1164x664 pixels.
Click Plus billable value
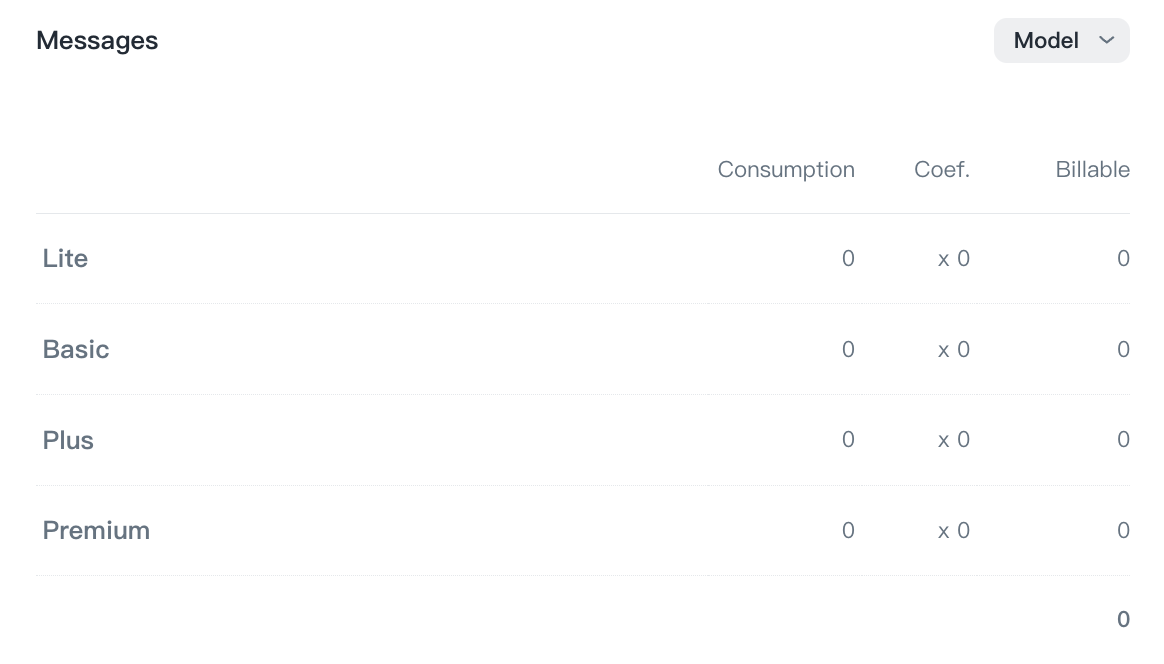pos(1123,440)
